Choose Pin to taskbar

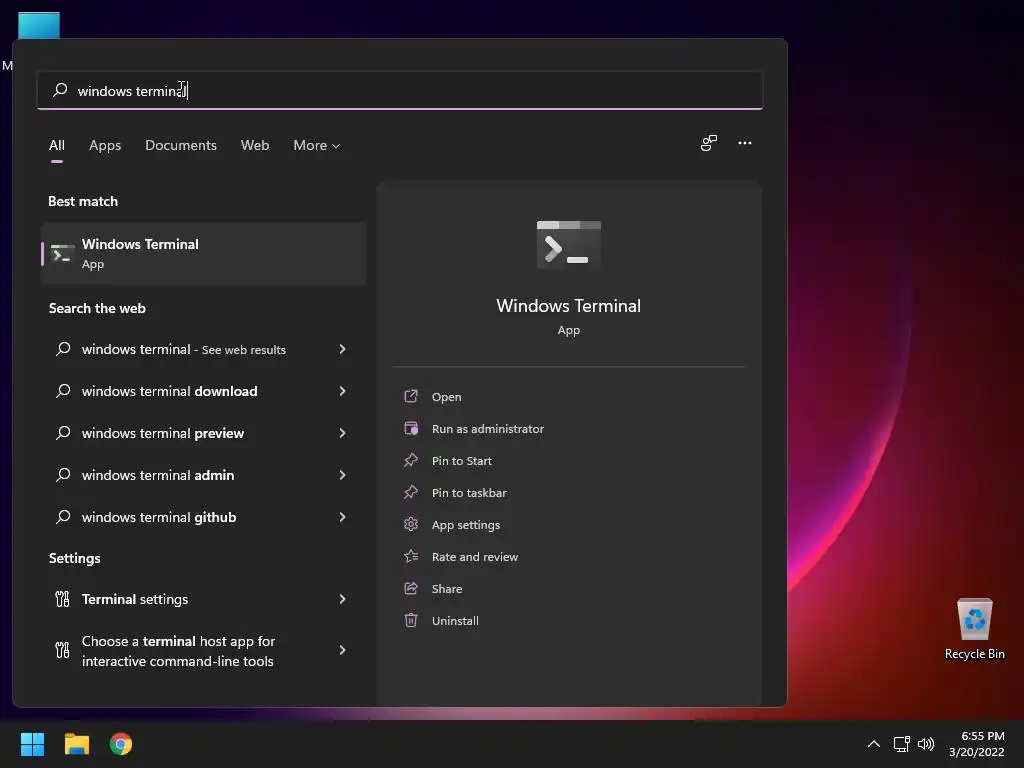tap(469, 493)
